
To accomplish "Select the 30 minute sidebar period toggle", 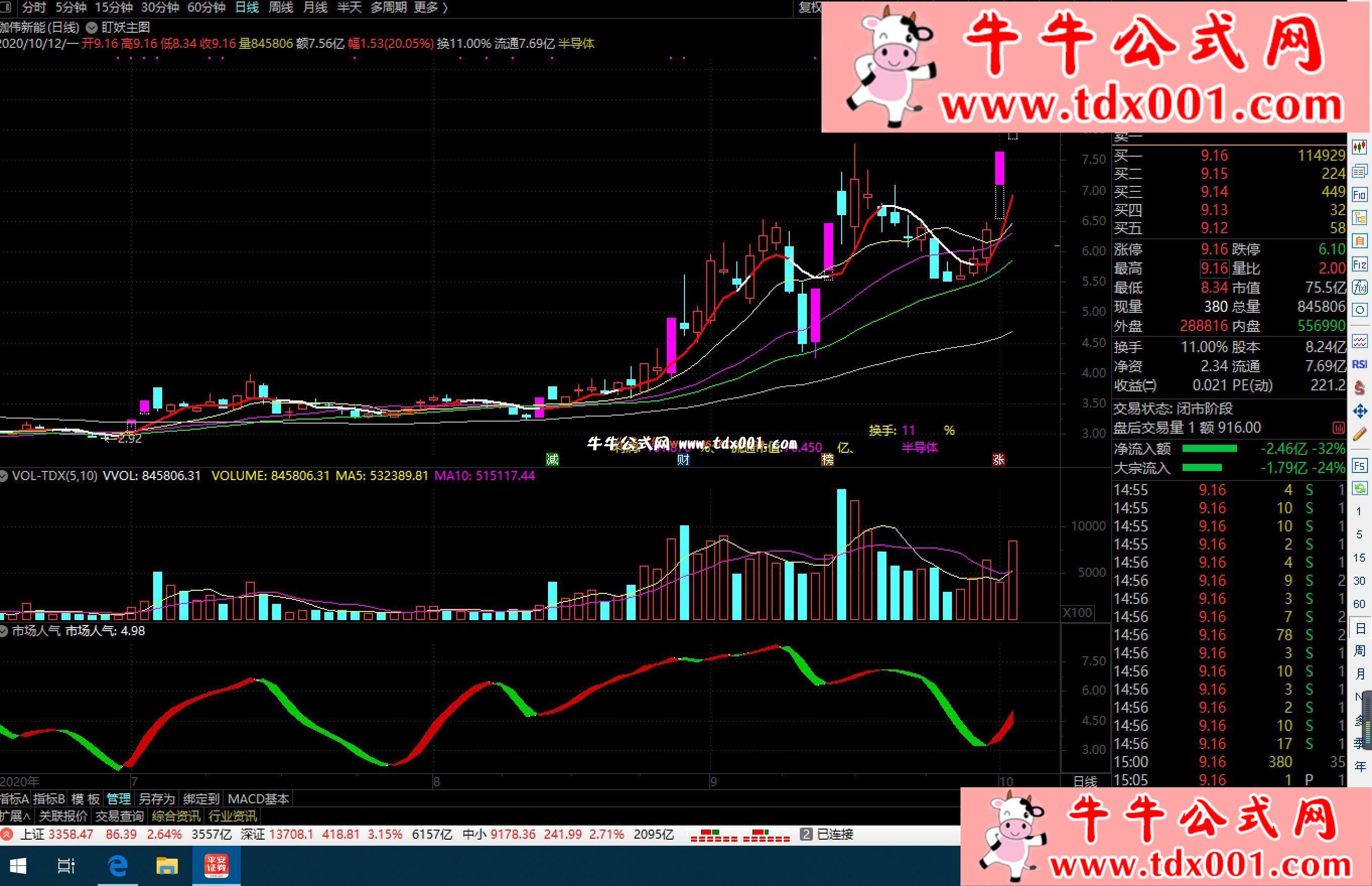I will (x=1359, y=580).
